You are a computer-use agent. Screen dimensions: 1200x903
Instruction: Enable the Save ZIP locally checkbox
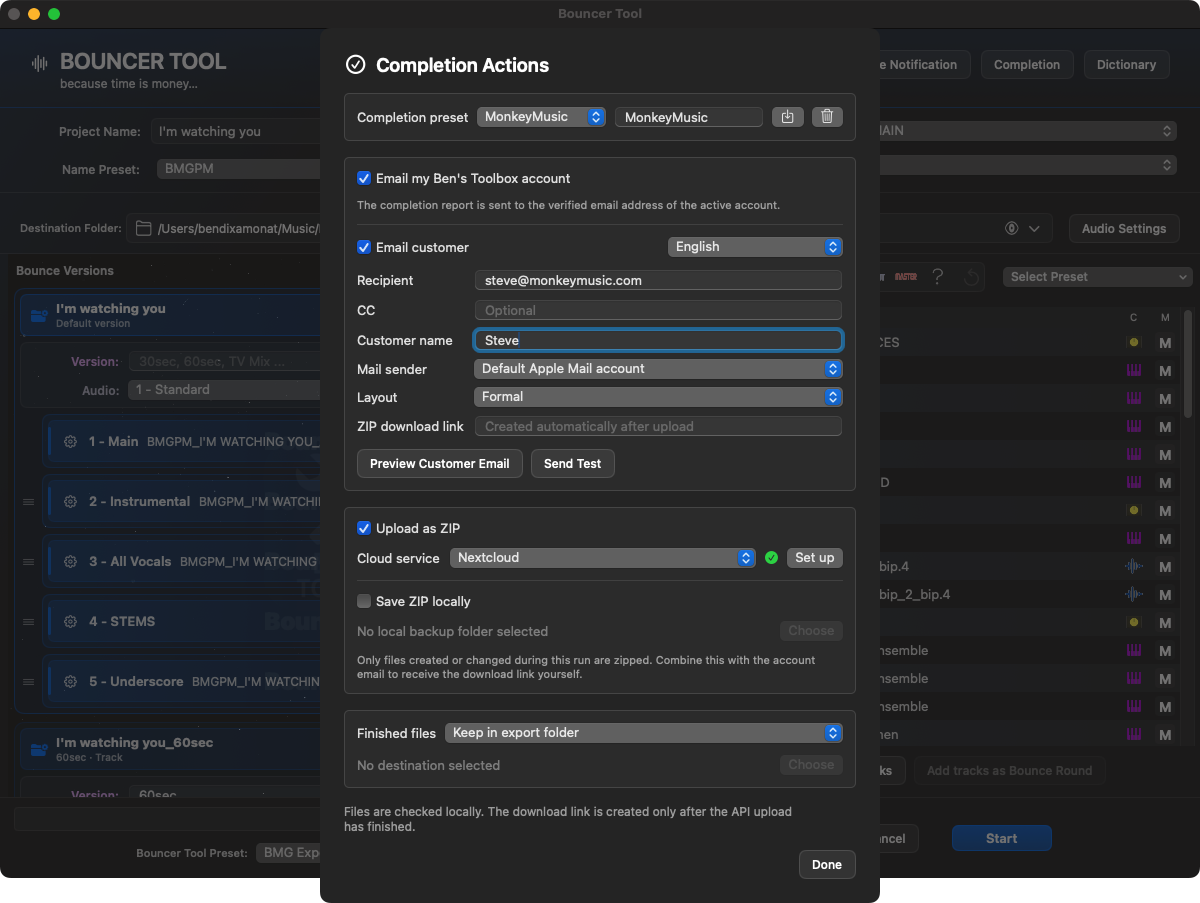[364, 601]
